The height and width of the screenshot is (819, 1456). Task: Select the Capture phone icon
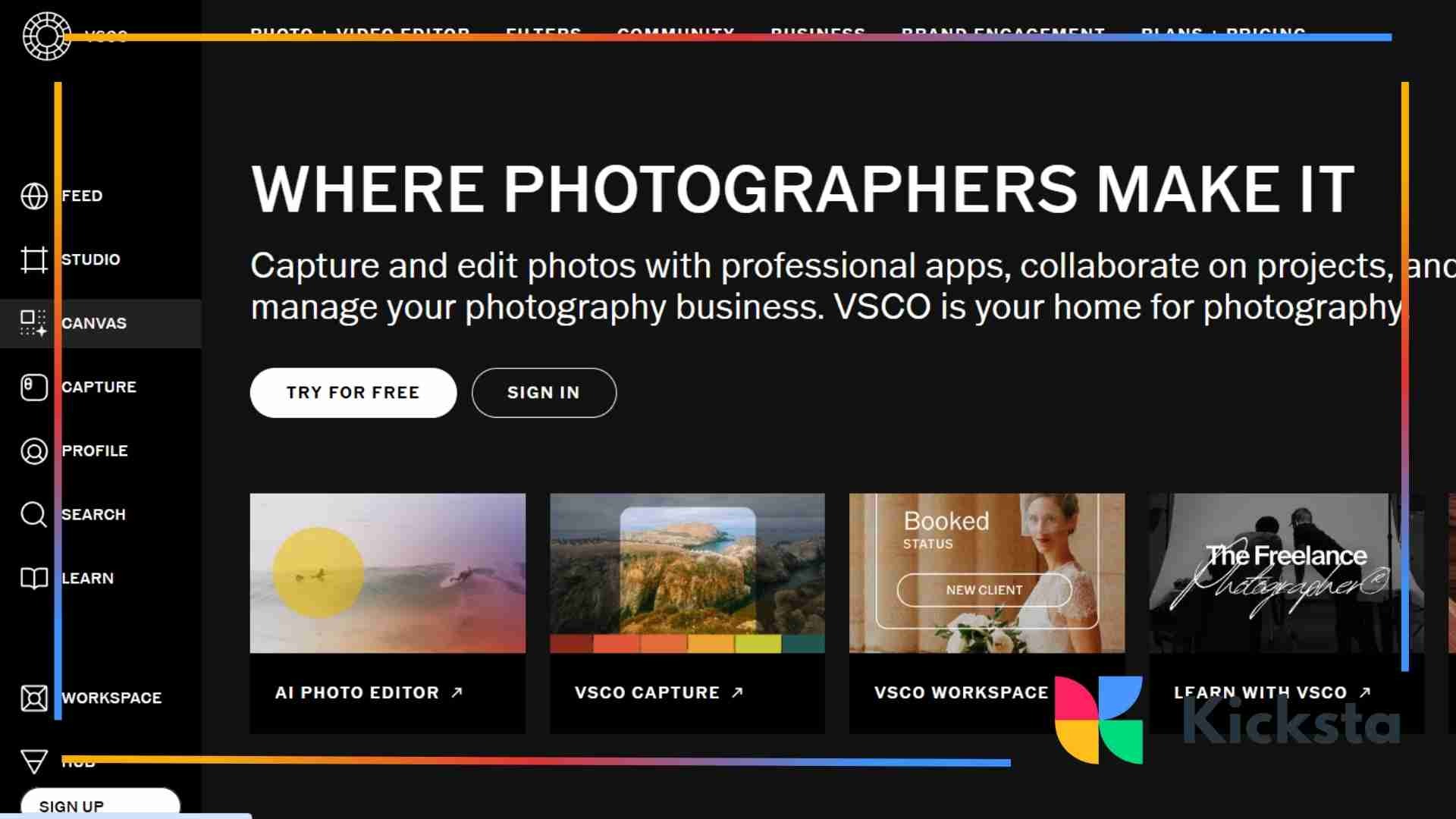click(33, 387)
